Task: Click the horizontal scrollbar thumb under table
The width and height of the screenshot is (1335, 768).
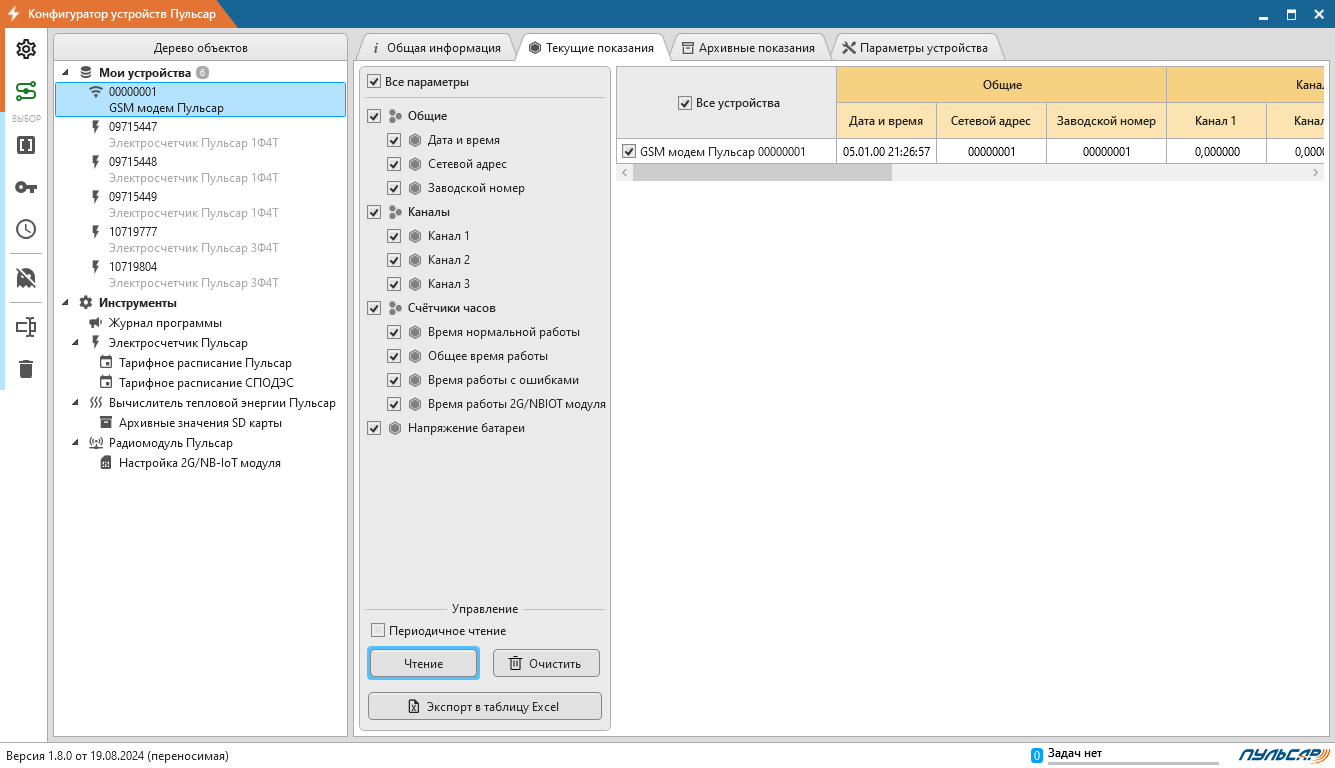Action: [x=762, y=173]
